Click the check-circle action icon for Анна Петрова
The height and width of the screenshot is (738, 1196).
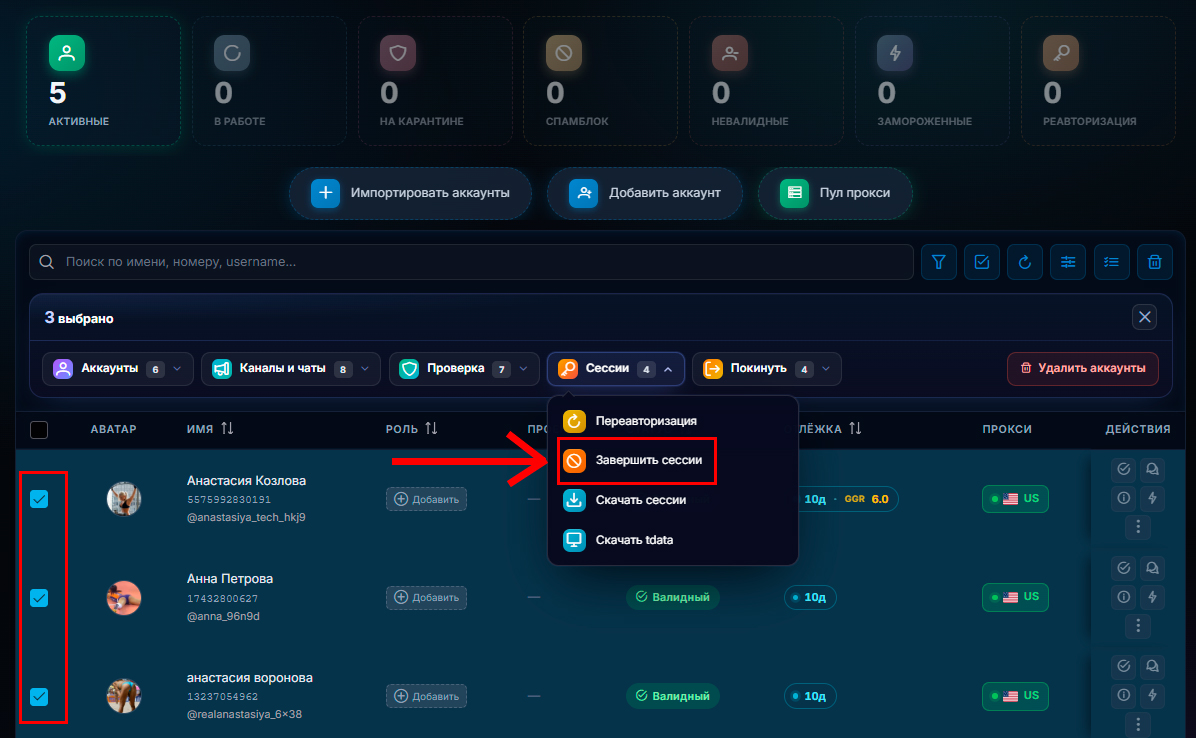click(x=1124, y=567)
